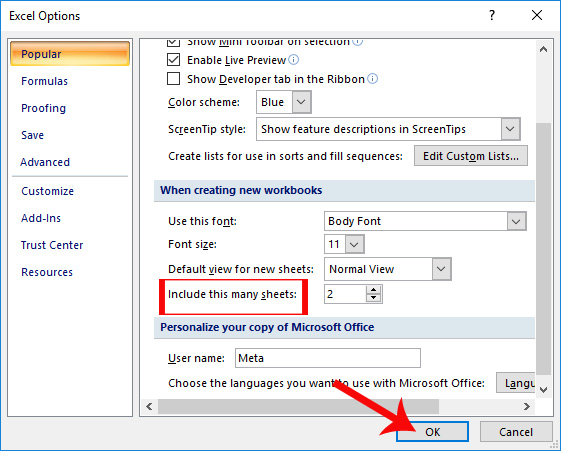Click info icon next to Enable Live Preview
Screen dimensions: 561x451
click(293, 59)
